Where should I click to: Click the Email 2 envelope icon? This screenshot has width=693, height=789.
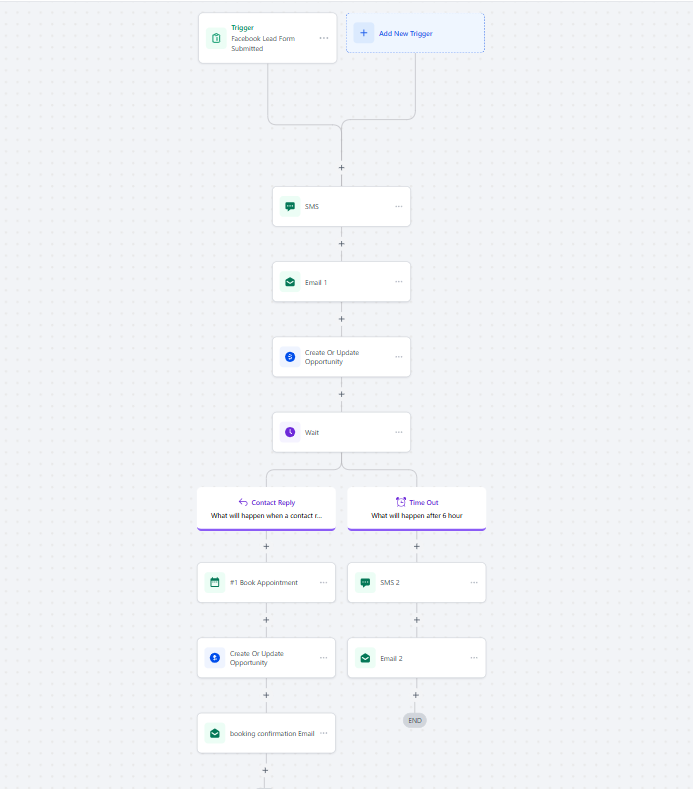click(x=365, y=658)
